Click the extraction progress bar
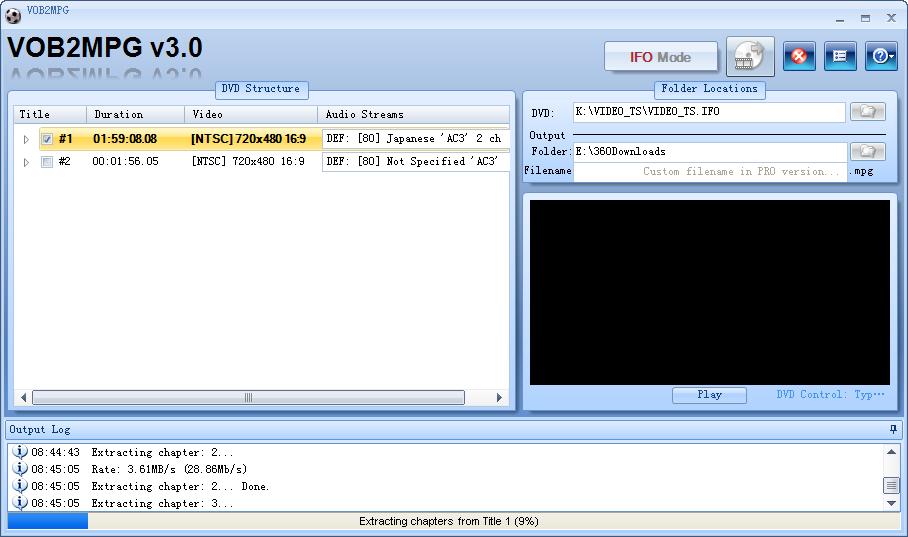Screen dimensions: 908x537 pyautogui.click(x=453, y=521)
